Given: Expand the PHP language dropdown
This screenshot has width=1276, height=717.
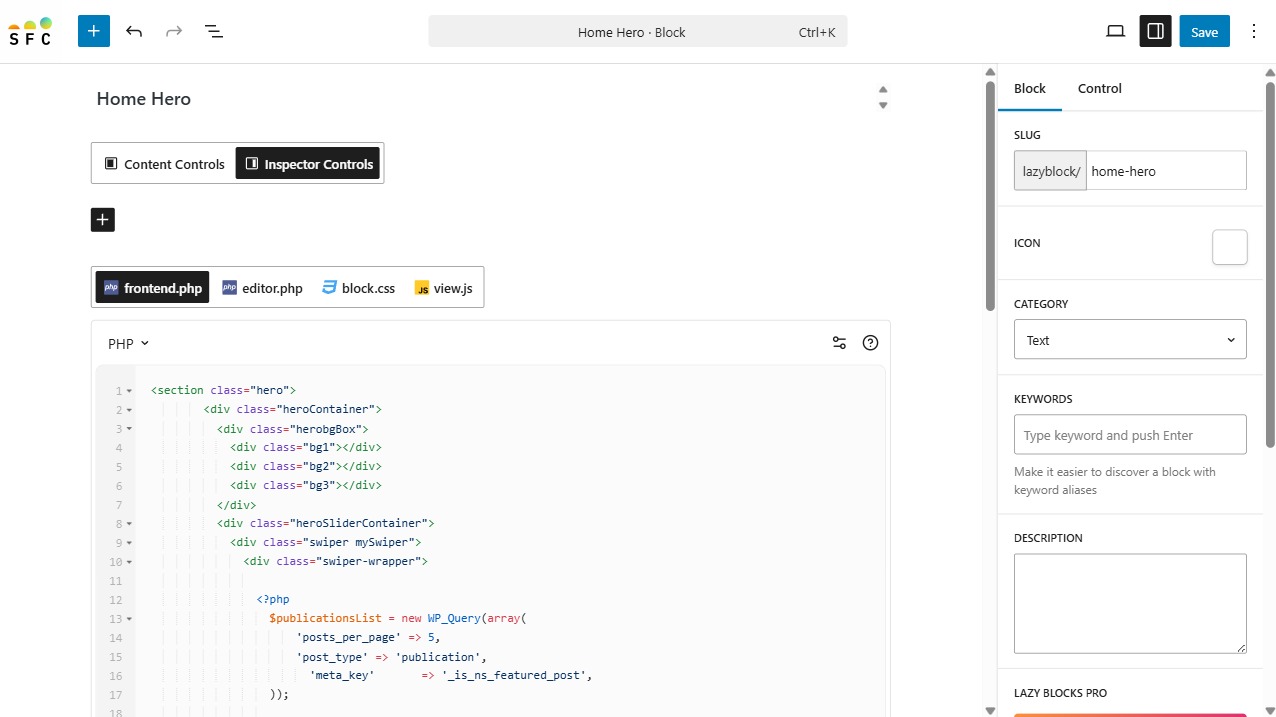Looking at the screenshot, I should [128, 343].
